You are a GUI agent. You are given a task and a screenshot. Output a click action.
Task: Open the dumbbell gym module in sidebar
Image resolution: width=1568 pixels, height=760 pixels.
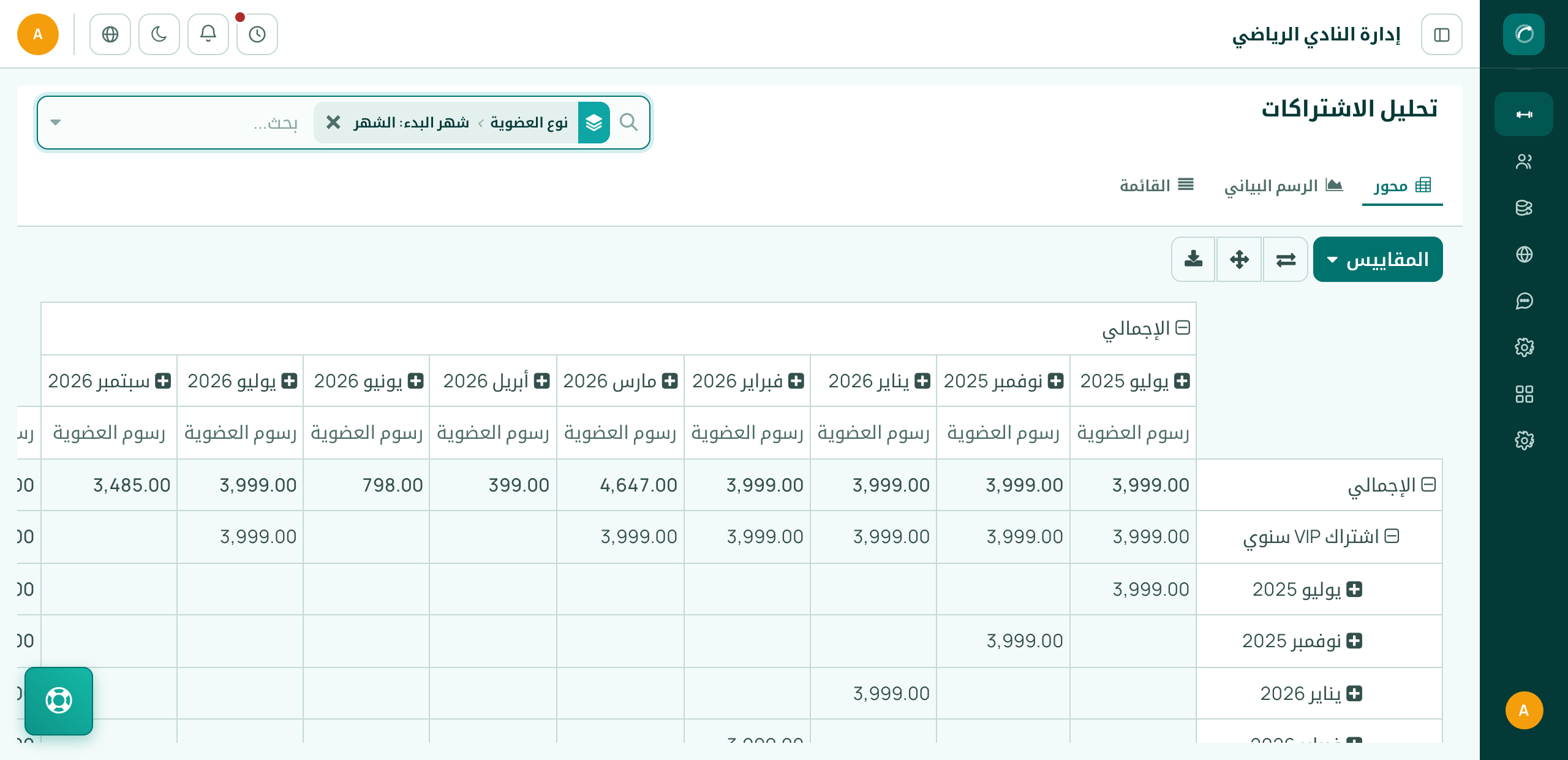(1523, 114)
